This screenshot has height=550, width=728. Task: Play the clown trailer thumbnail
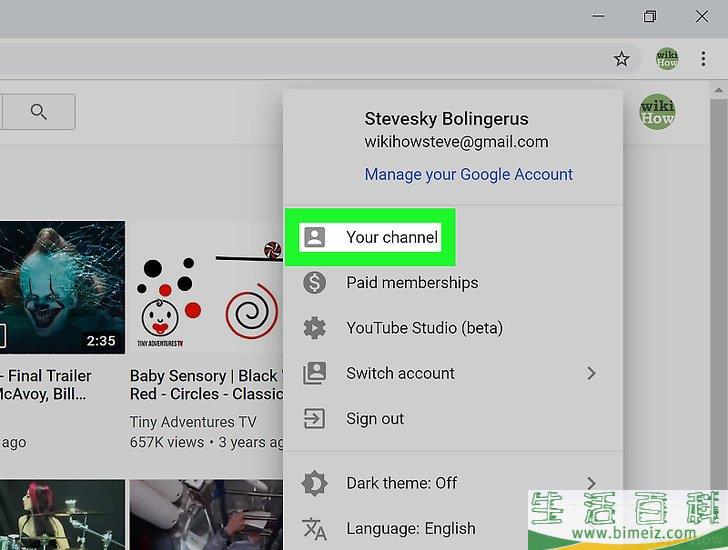(62, 287)
